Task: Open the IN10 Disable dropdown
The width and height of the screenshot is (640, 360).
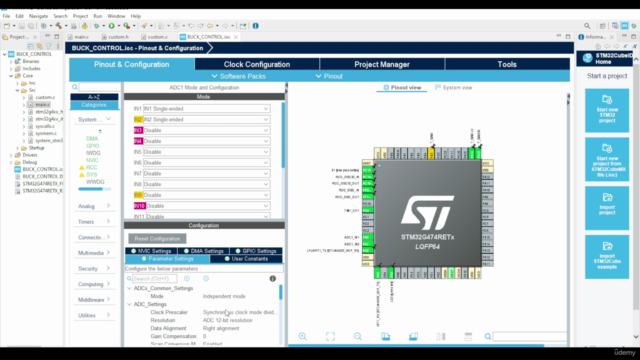Action: (x=207, y=206)
